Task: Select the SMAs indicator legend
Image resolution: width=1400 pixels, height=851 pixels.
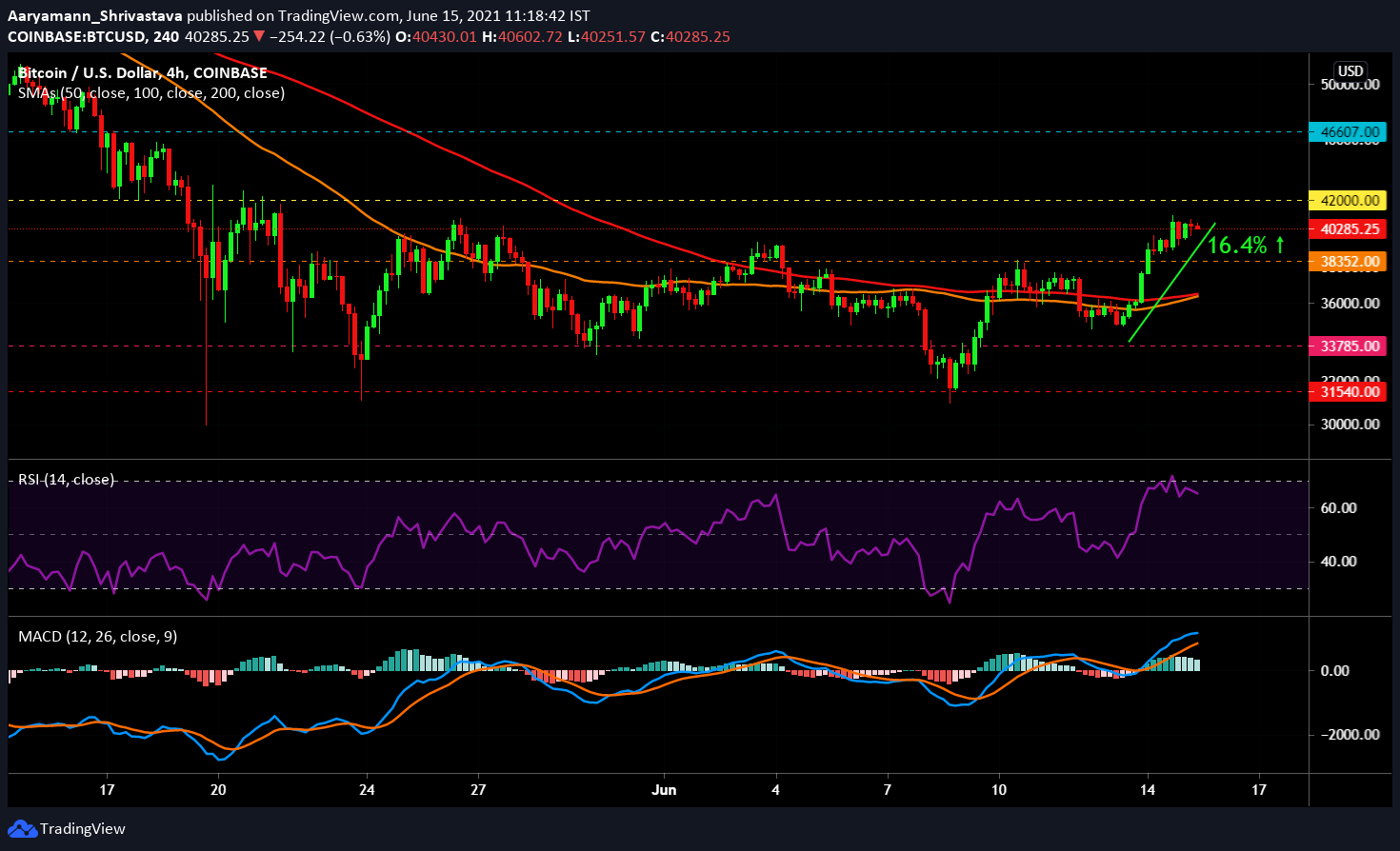Action: tap(151, 92)
